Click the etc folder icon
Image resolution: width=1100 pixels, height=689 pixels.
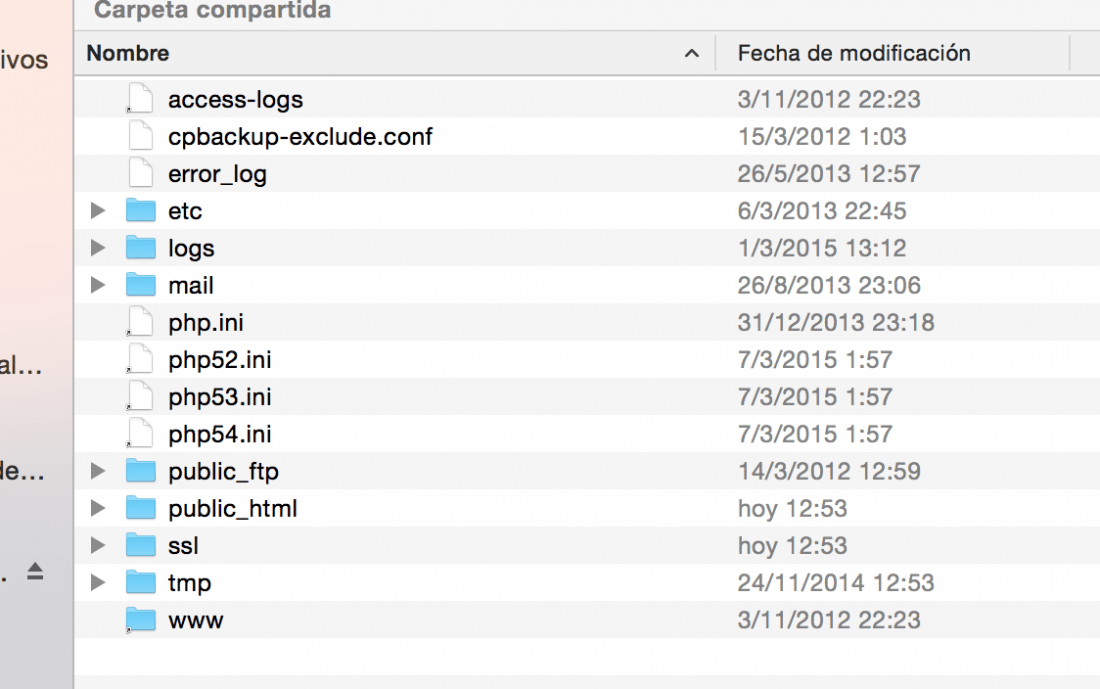140,210
